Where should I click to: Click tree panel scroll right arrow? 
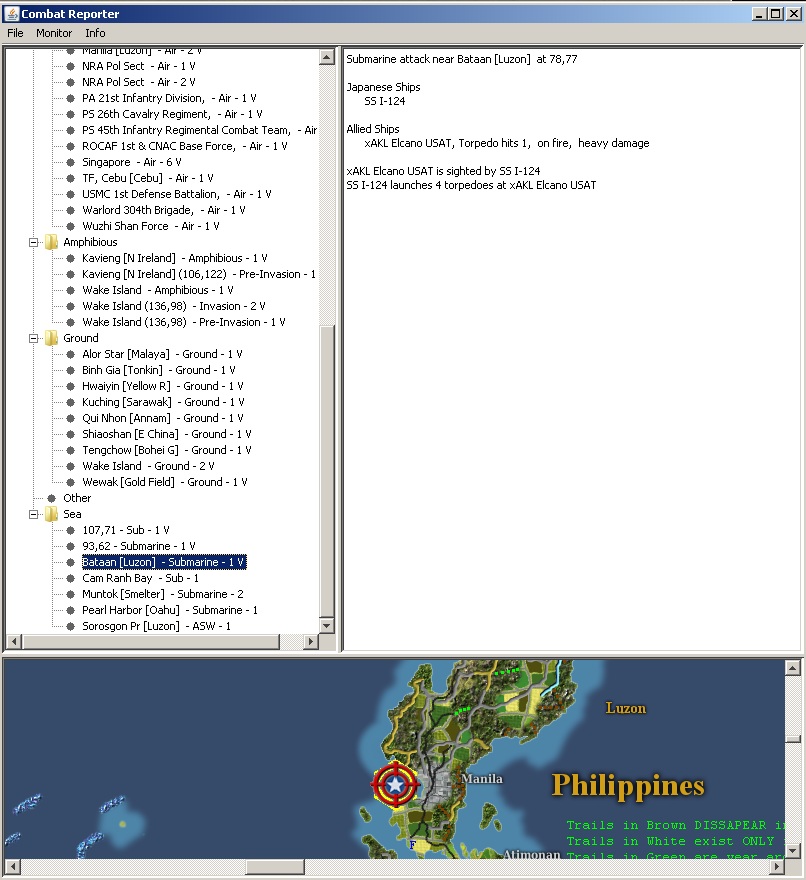(x=310, y=641)
